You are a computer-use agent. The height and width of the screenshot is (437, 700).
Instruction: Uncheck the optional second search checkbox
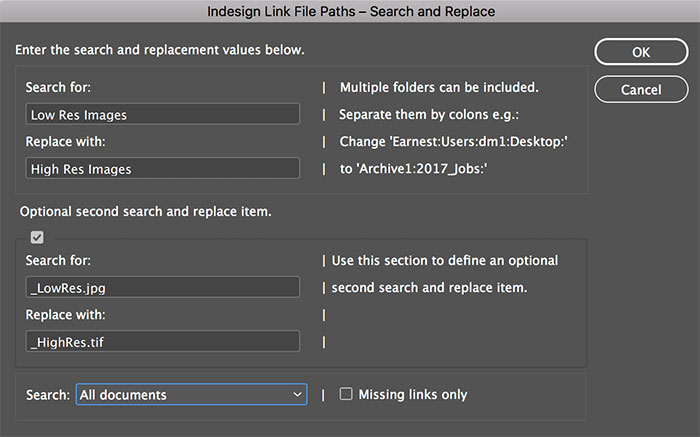click(x=37, y=237)
